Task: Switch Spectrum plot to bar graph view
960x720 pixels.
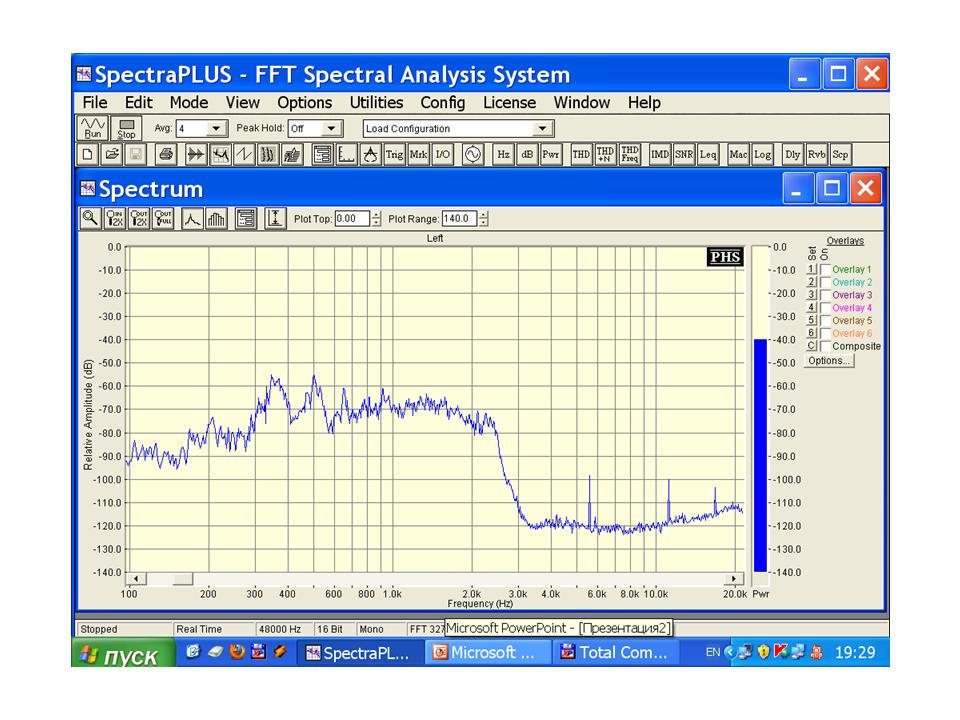Action: coord(216,219)
